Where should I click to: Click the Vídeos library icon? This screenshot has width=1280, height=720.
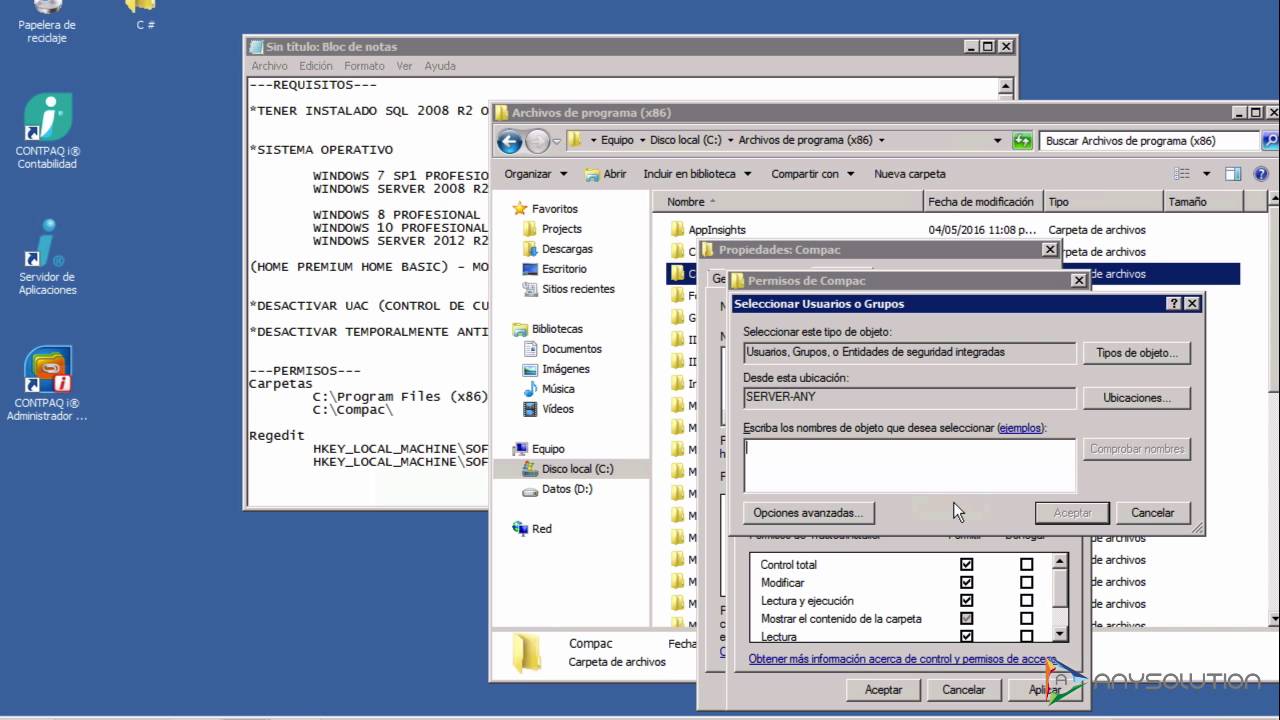(x=530, y=409)
